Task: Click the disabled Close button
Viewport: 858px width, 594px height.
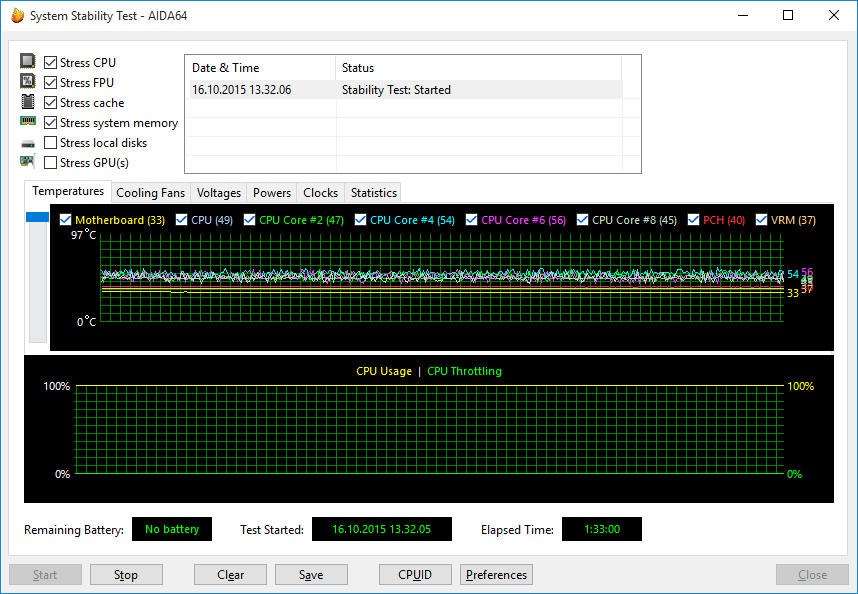Action: tap(812, 575)
